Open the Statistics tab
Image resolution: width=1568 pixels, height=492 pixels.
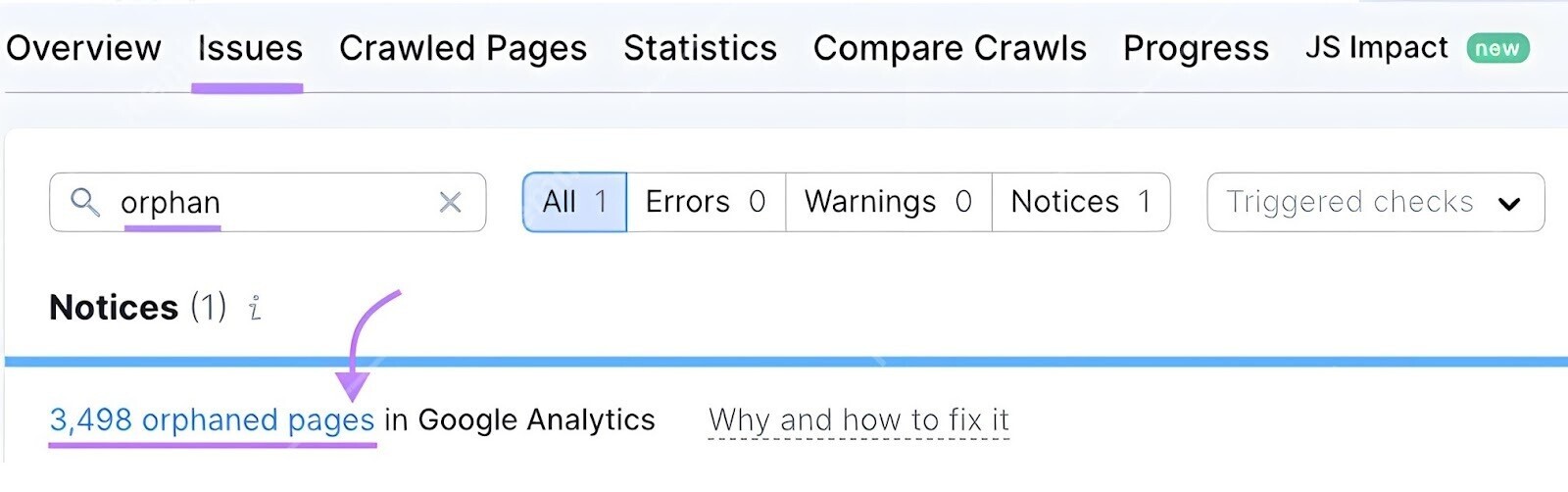coord(700,48)
